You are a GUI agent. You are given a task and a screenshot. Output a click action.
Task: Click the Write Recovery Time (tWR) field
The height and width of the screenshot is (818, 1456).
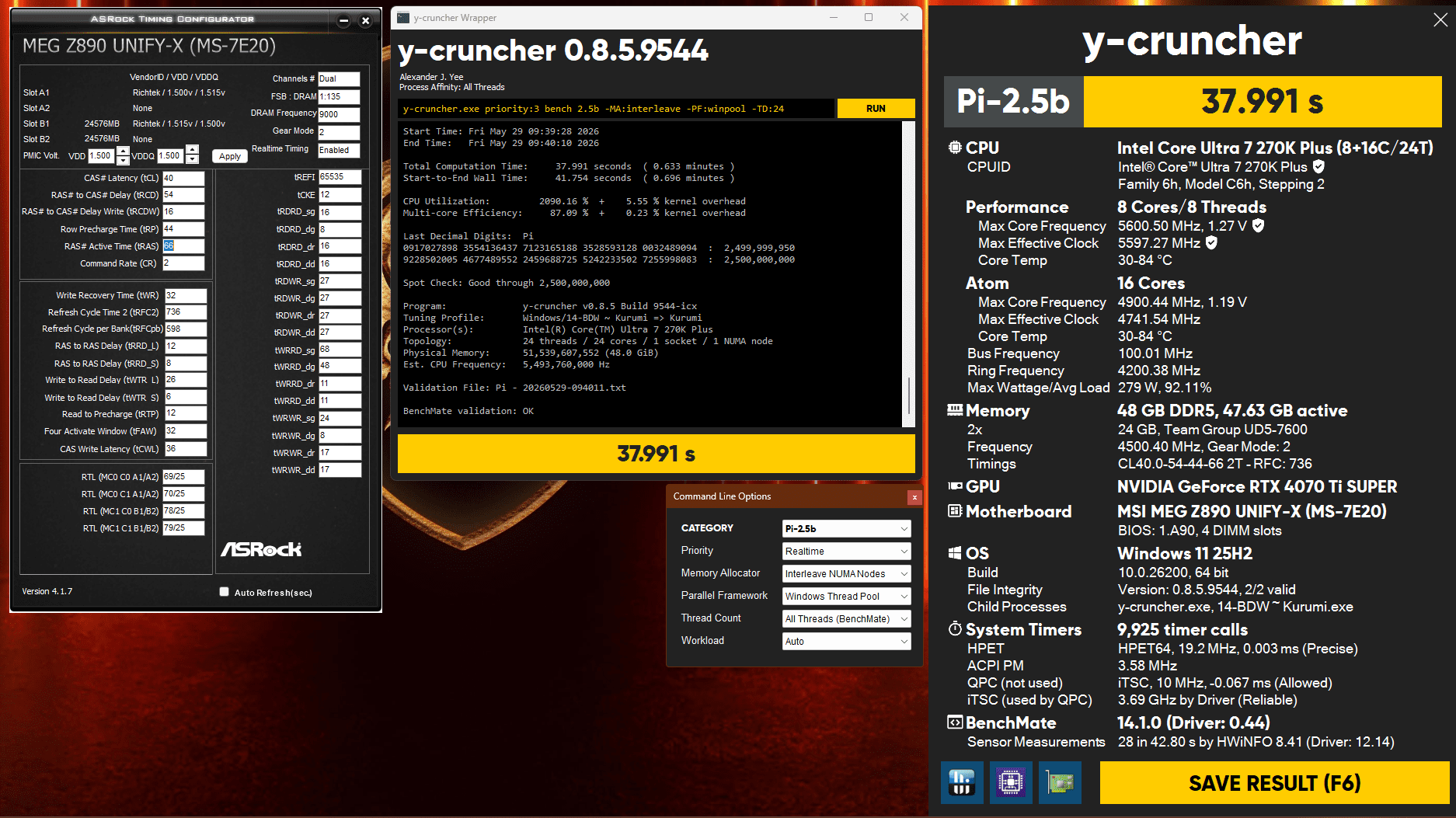[186, 295]
